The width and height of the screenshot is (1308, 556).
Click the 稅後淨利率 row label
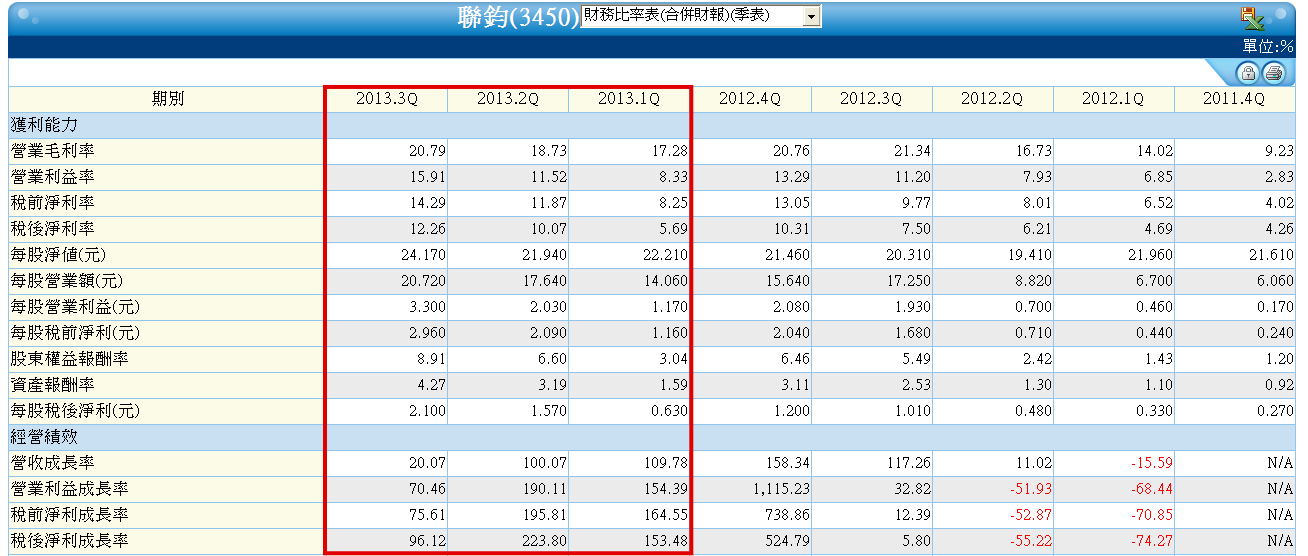pyautogui.click(x=52, y=229)
